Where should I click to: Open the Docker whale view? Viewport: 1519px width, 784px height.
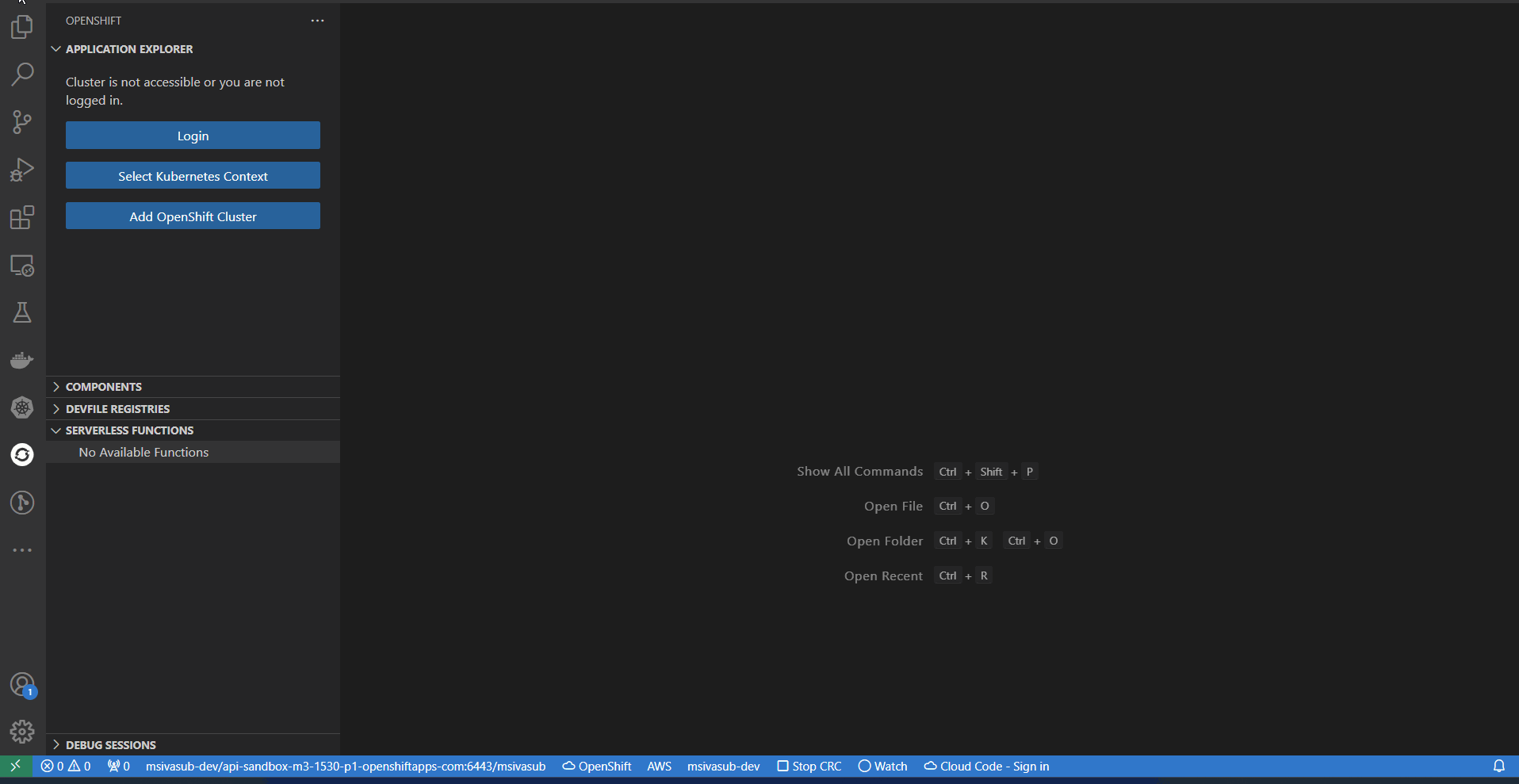pyautogui.click(x=22, y=360)
